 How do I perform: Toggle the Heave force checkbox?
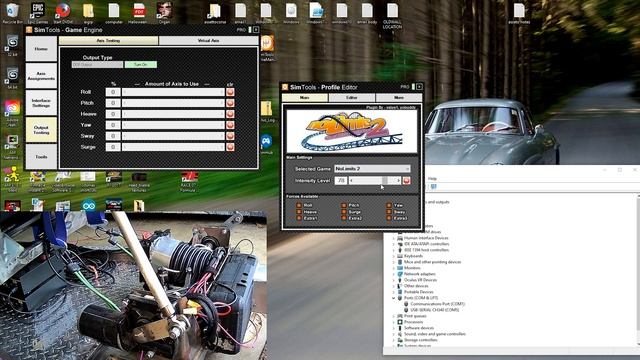[299, 212]
